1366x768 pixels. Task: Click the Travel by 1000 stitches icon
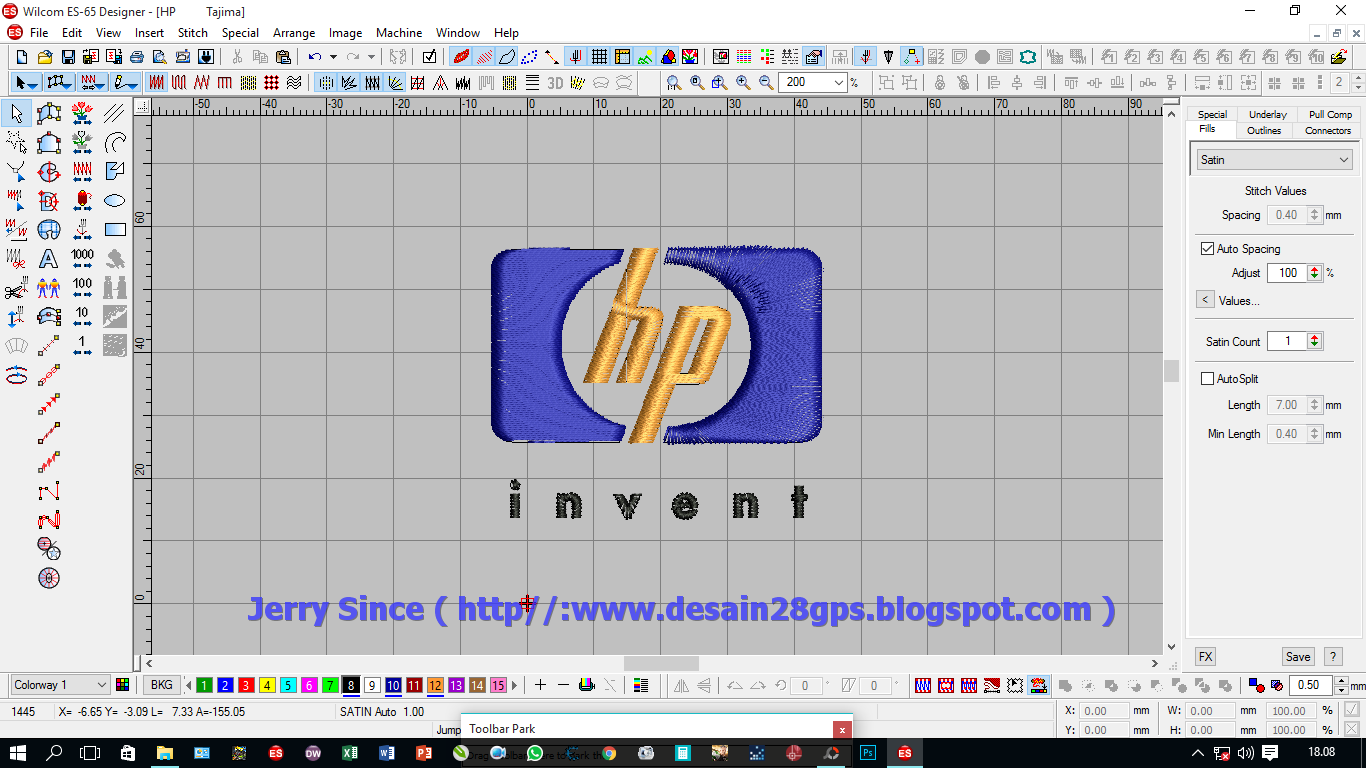point(82,259)
